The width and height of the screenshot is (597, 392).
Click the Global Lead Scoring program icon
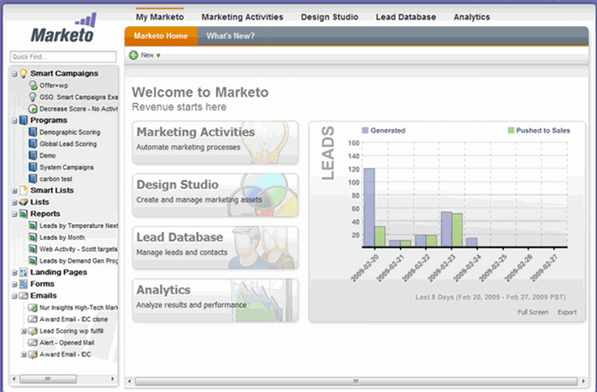coord(33,144)
